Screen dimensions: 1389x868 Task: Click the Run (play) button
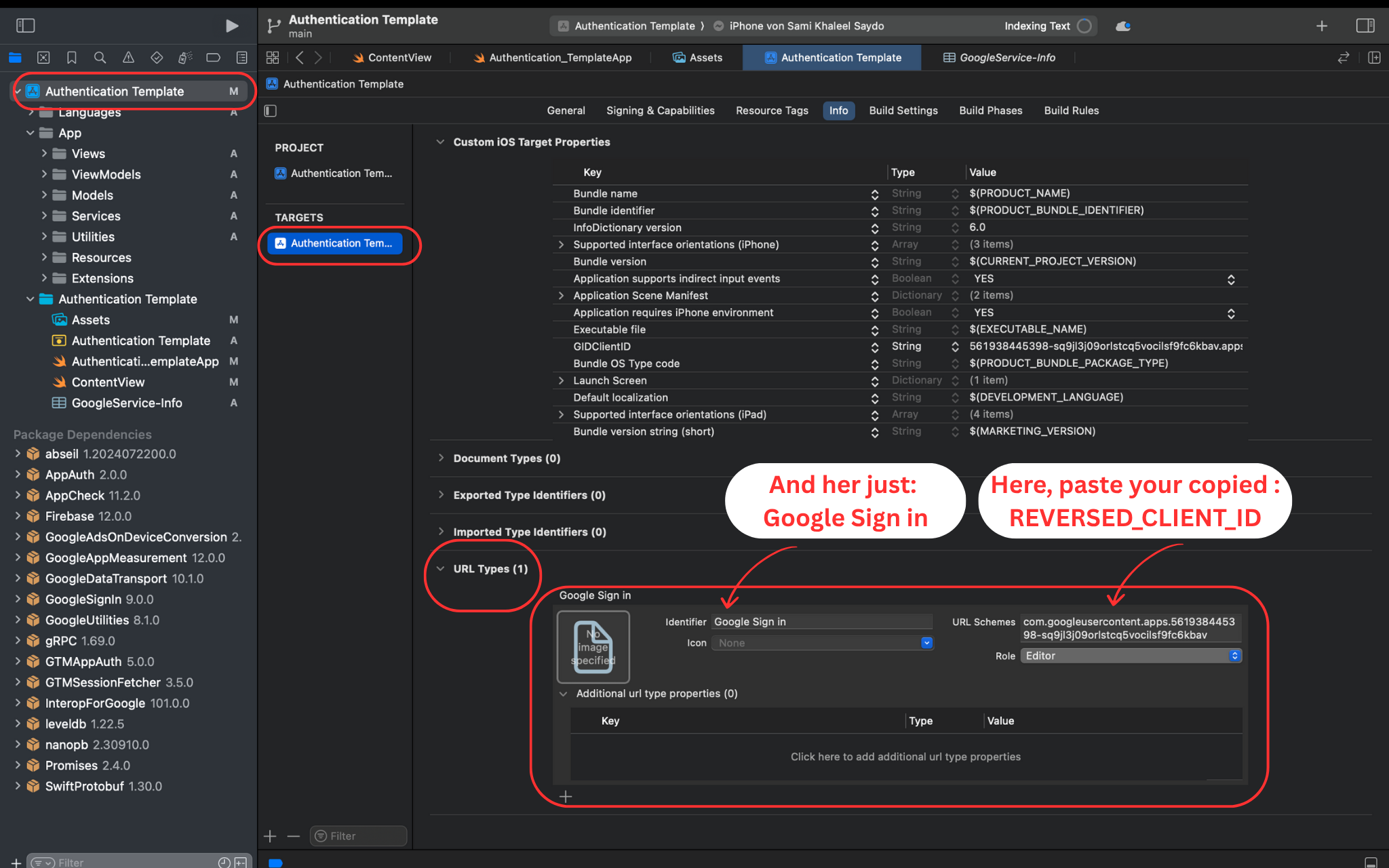click(x=231, y=26)
